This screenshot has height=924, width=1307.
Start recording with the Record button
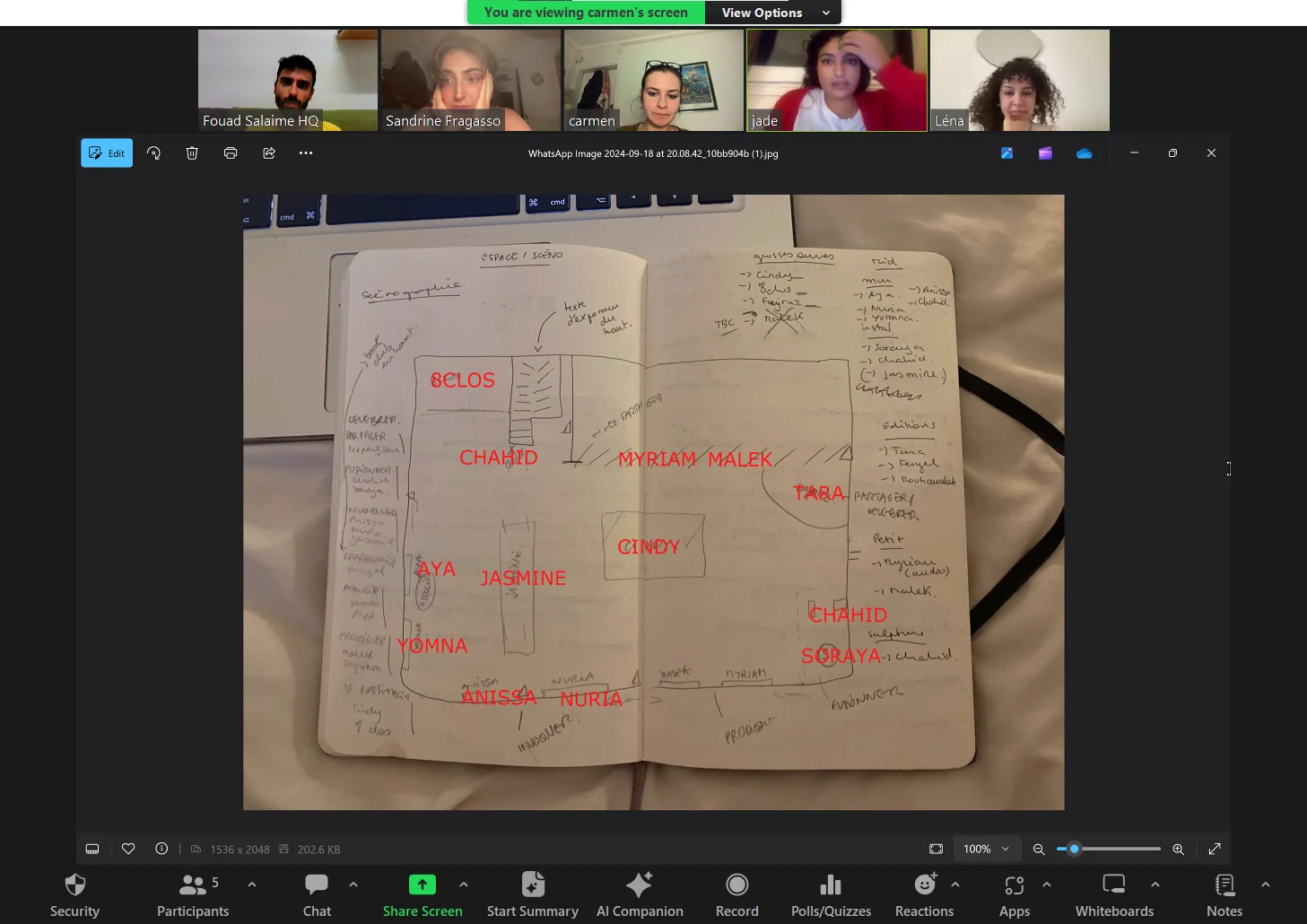point(737,895)
